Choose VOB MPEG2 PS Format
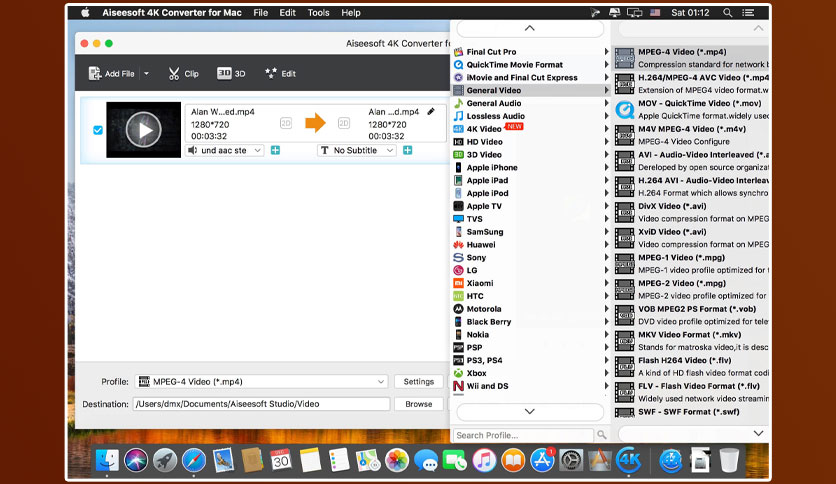Viewport: 836px width, 484px height. click(x=692, y=315)
